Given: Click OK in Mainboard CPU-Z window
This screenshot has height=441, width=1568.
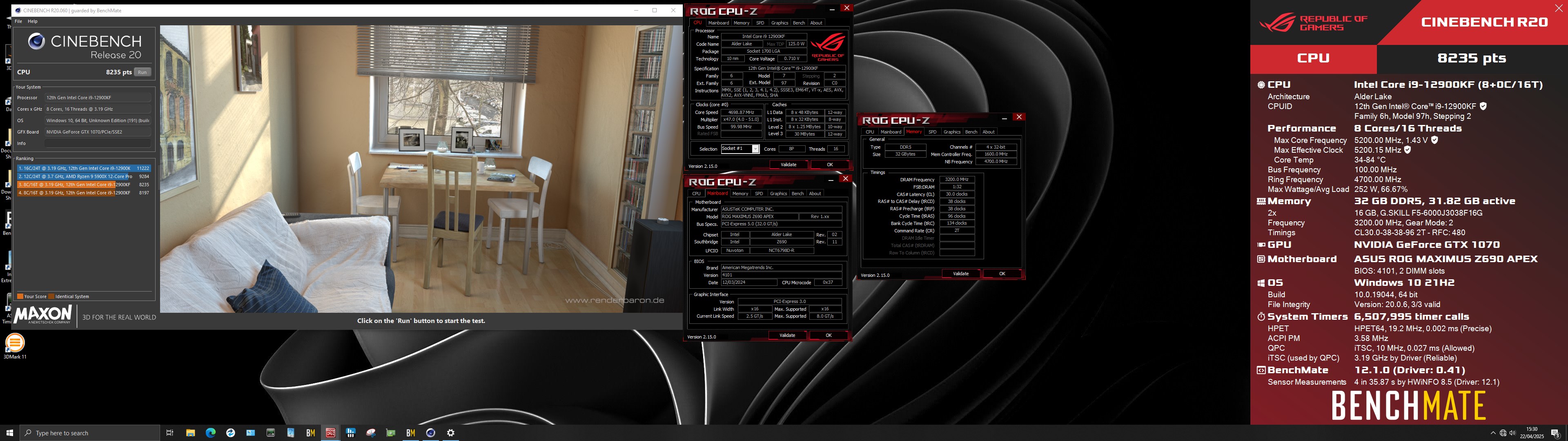Looking at the screenshot, I should tap(829, 335).
